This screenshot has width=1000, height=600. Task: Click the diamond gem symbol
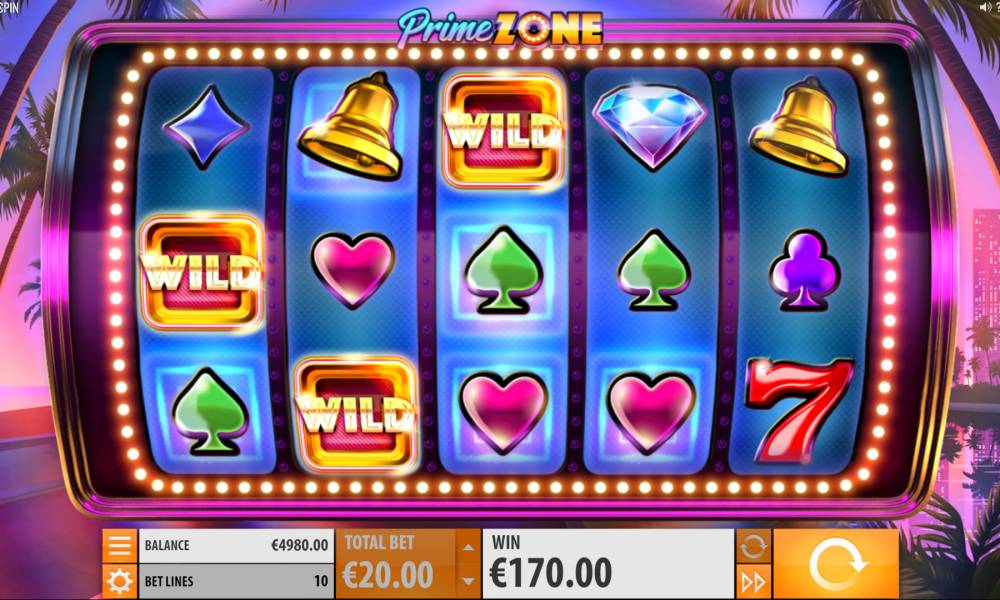[x=650, y=125]
